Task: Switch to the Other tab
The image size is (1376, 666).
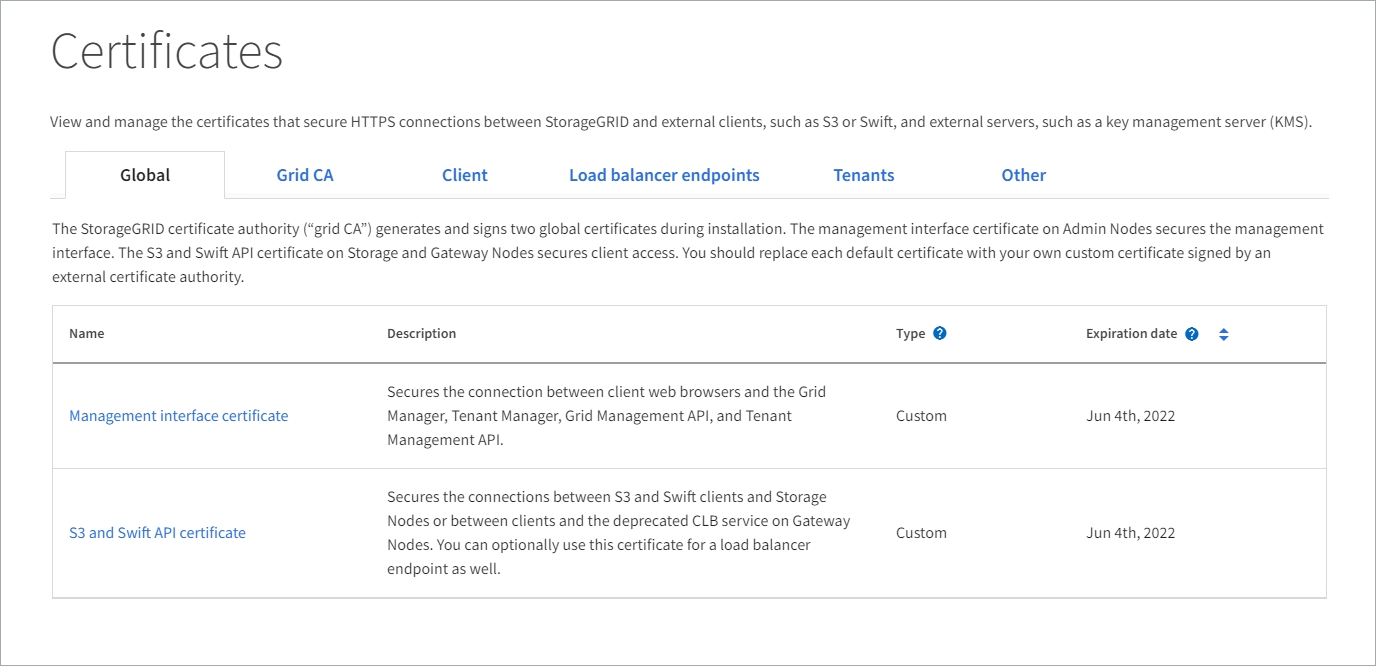Action: pos(1024,175)
